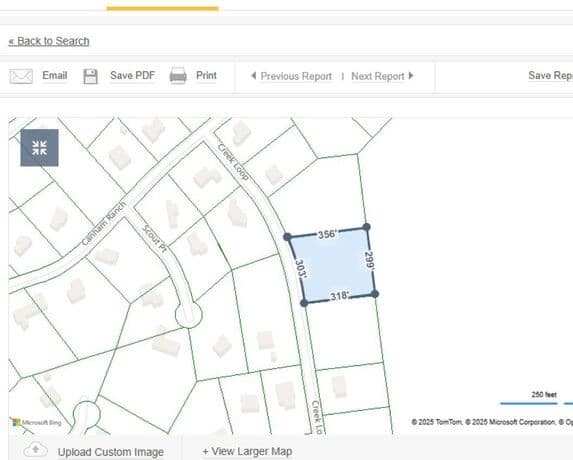Open the Back to Search link
This screenshot has width=573, height=460.
coord(49,41)
